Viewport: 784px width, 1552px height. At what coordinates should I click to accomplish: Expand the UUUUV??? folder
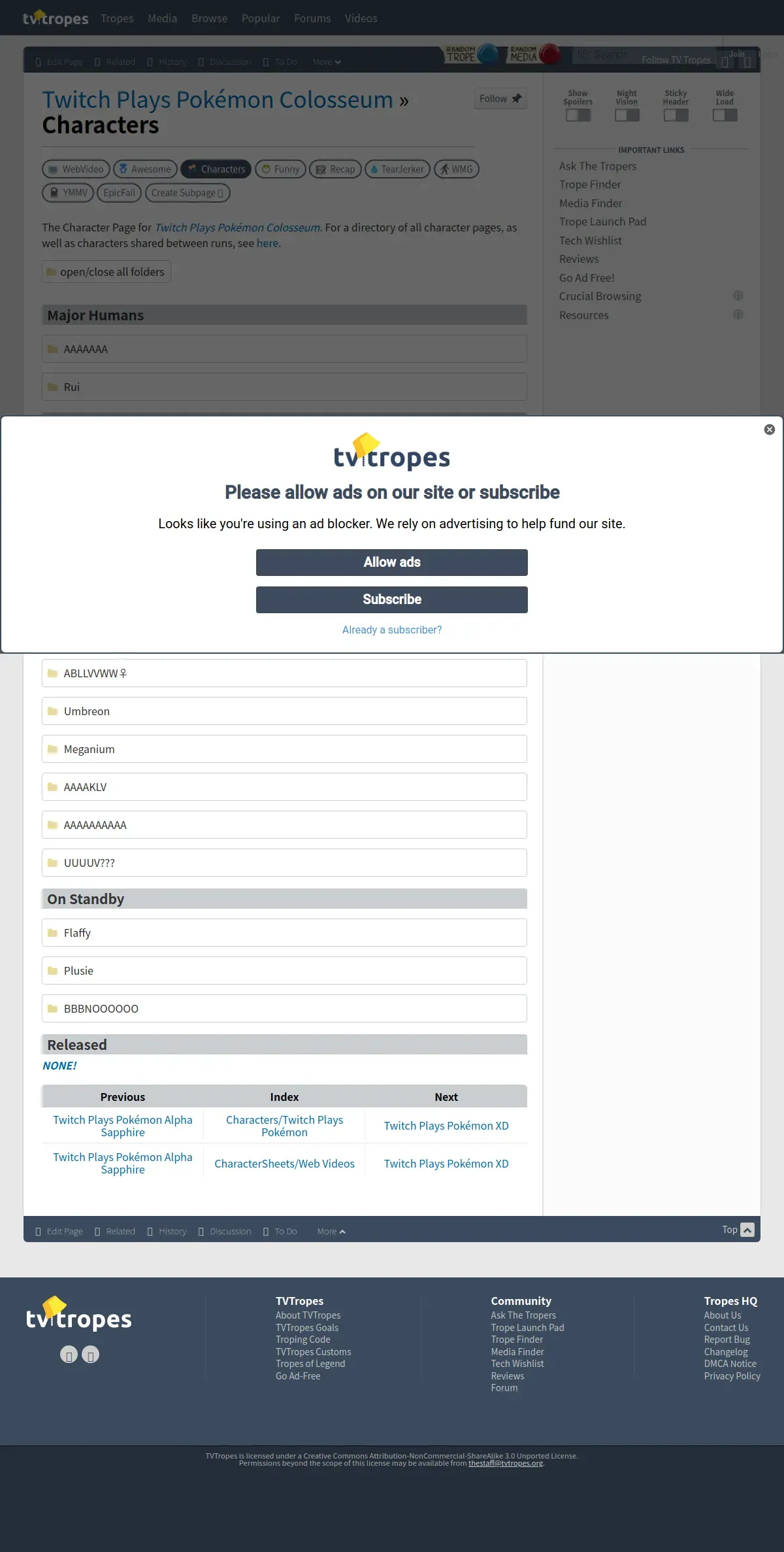point(284,863)
